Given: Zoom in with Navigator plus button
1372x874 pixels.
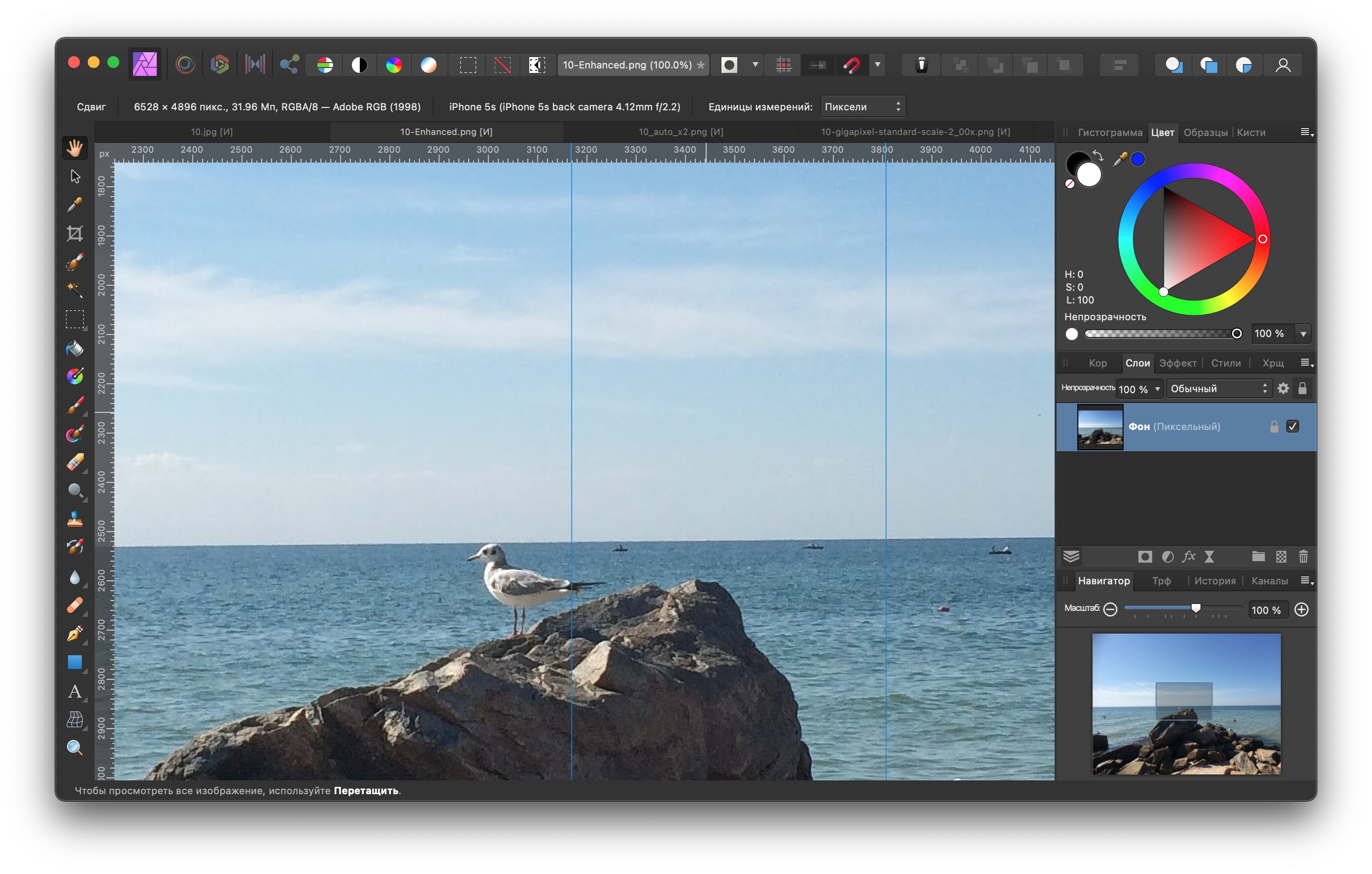Looking at the screenshot, I should (1302, 609).
